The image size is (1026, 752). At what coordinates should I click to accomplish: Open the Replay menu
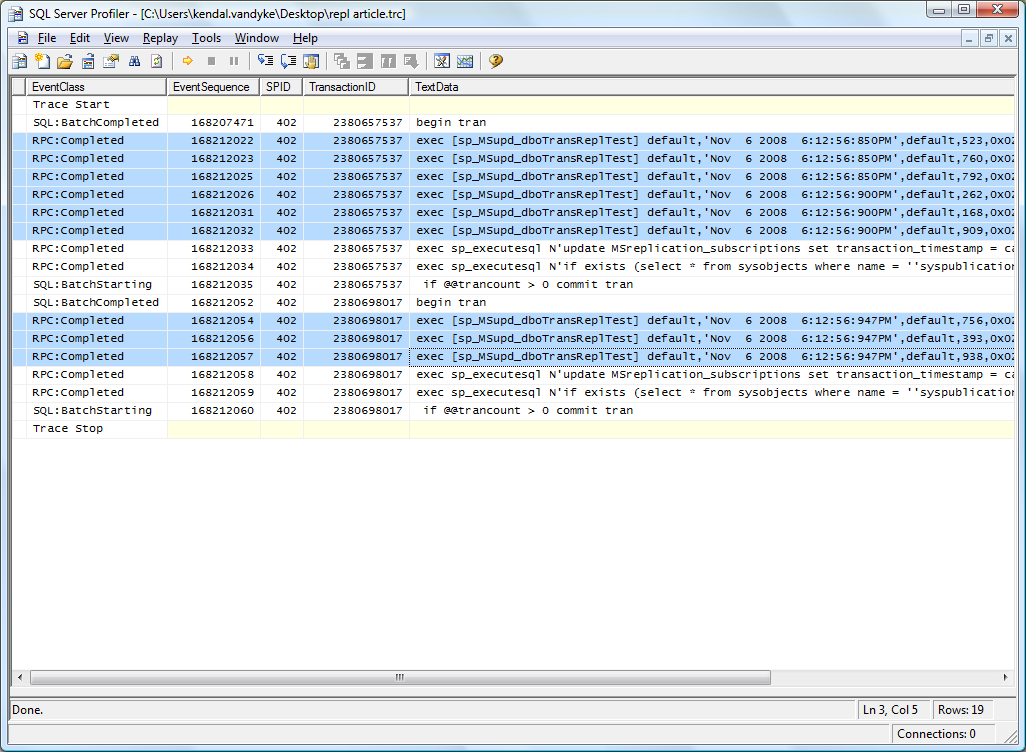point(160,38)
